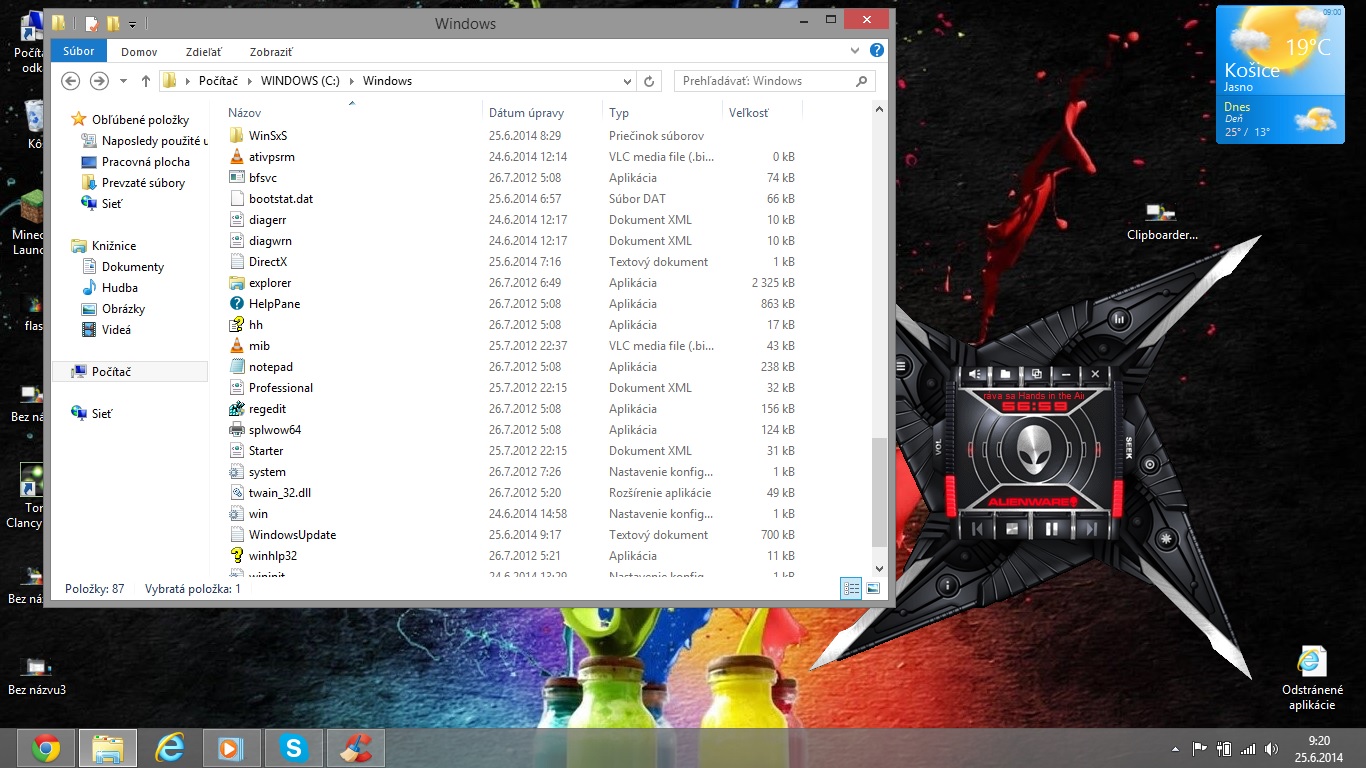The height and width of the screenshot is (768, 1366).
Task: Click Počítač in the address bar path
Action: 219,81
